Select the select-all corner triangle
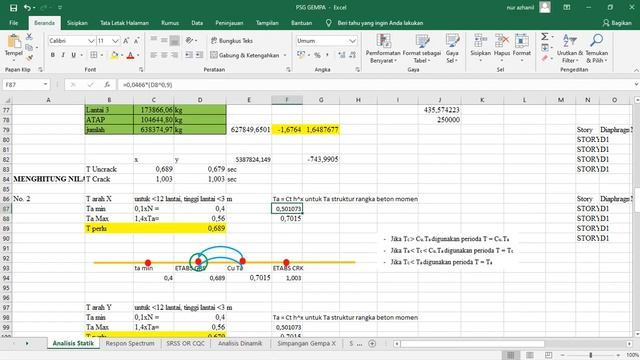This screenshot has width=640, height=360. click(7, 100)
